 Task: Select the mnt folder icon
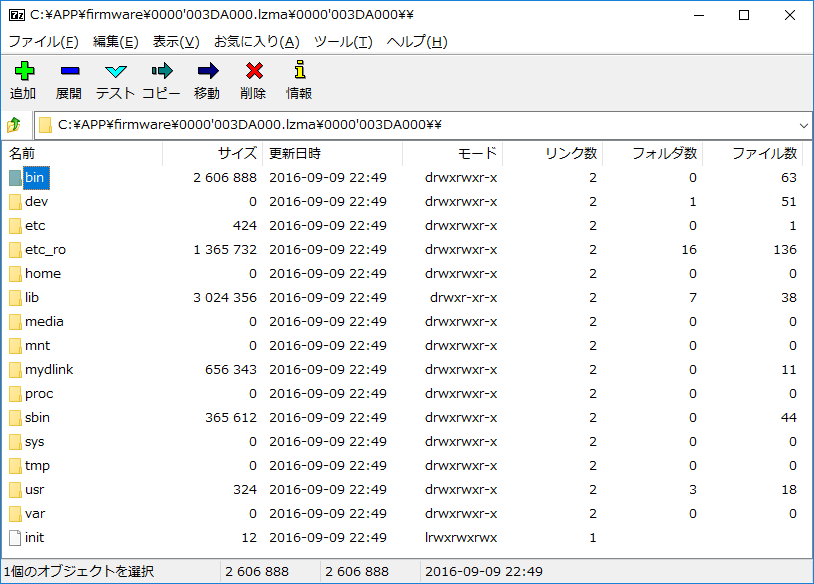click(15, 346)
